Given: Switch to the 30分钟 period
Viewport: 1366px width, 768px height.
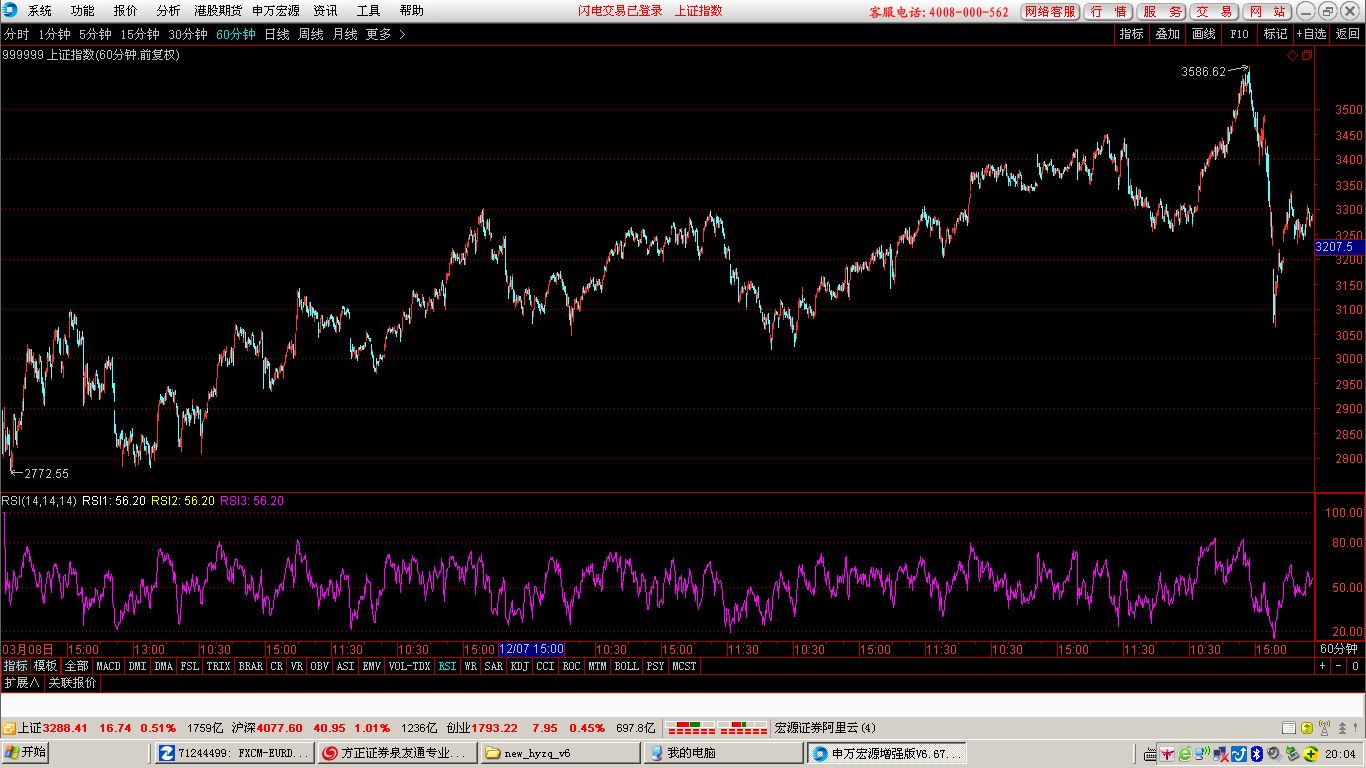Looking at the screenshot, I should point(188,34).
